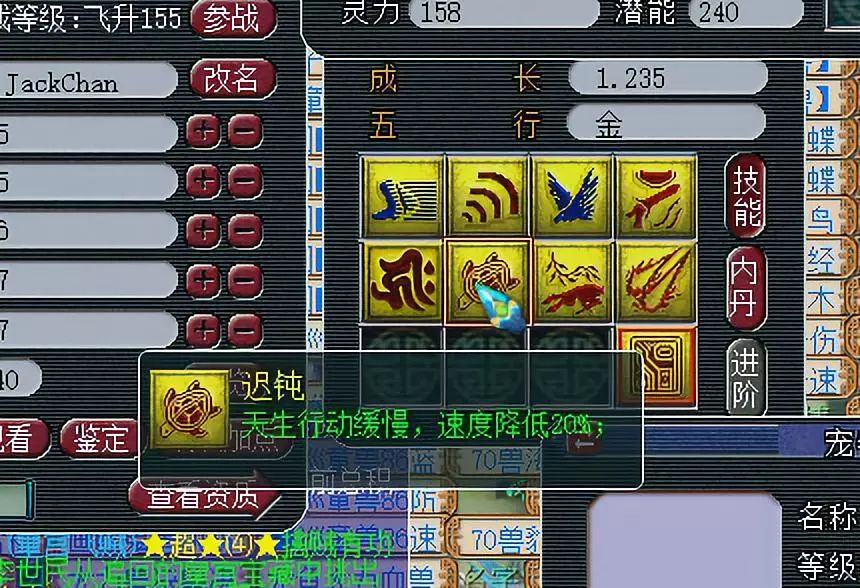Open the 技能 skills tab
Image resolution: width=860 pixels, height=588 pixels.
point(745,196)
